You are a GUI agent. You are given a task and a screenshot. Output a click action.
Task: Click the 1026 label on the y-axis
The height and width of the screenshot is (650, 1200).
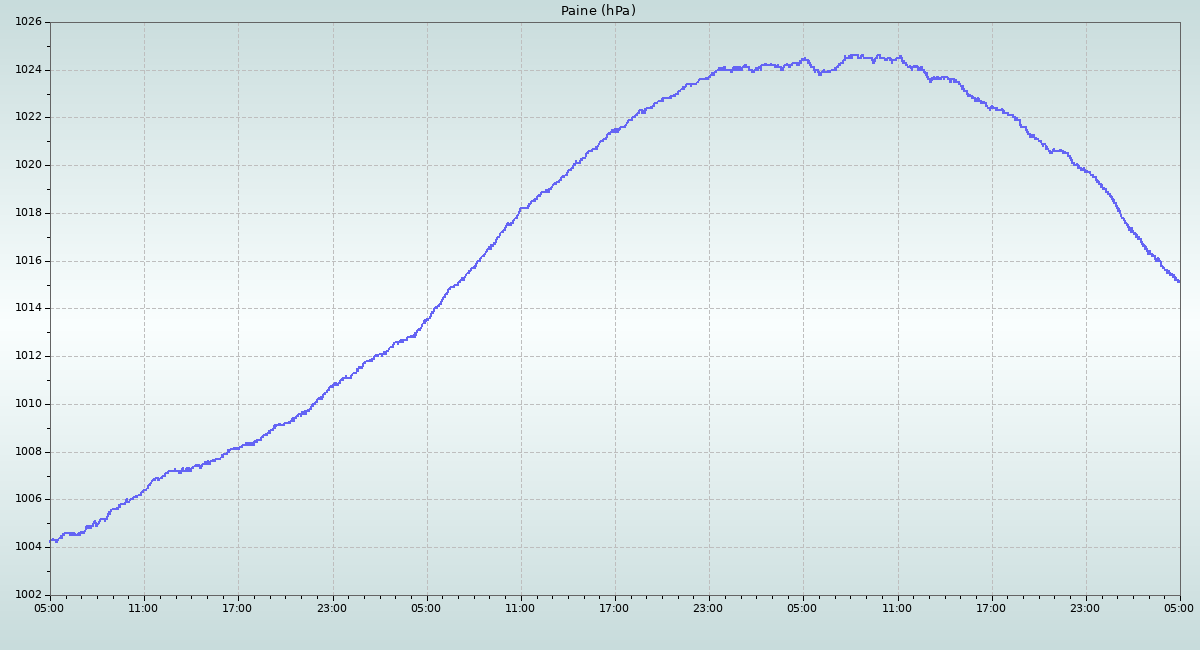pos(28,22)
